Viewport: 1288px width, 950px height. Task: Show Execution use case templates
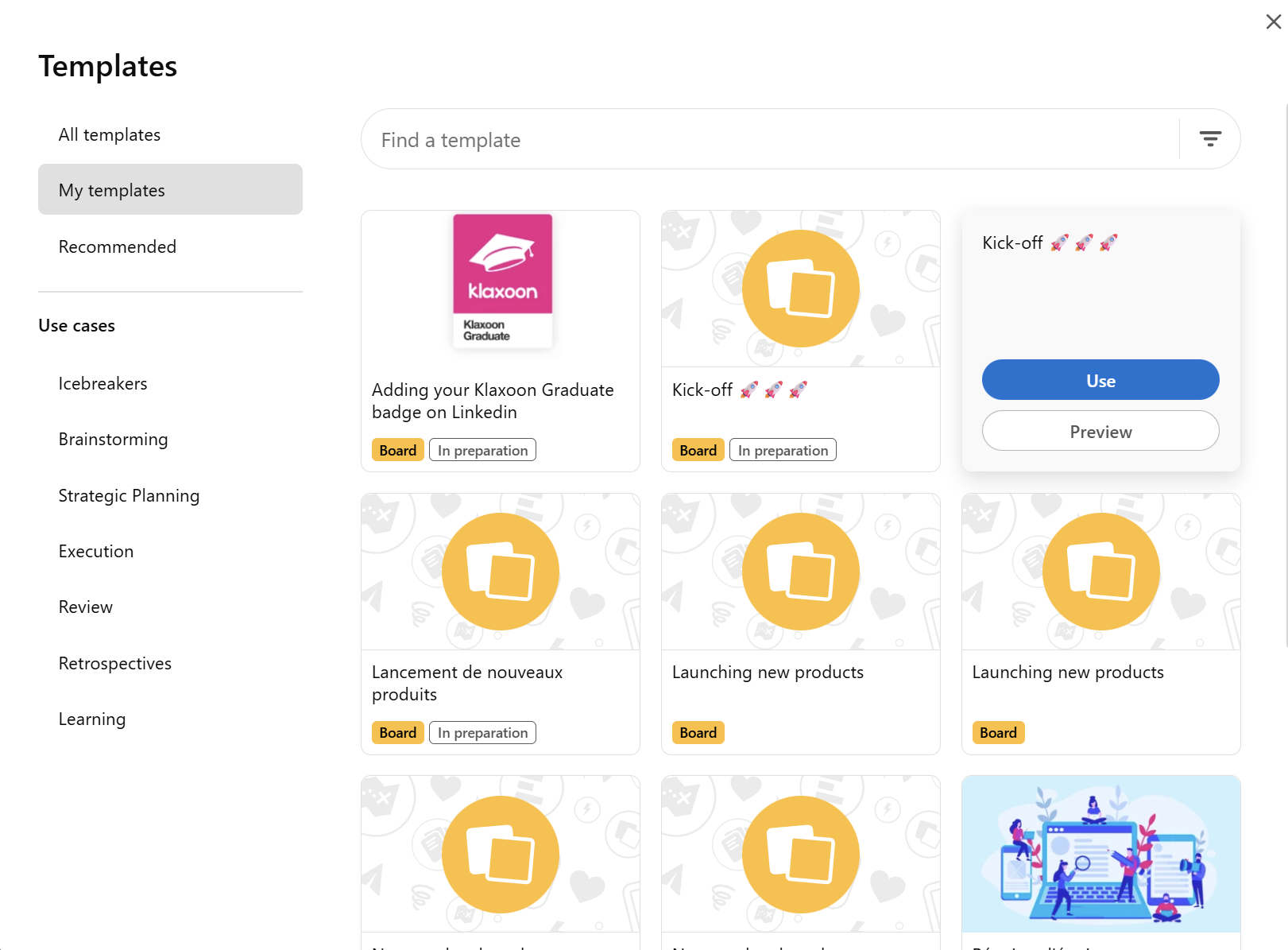pos(96,552)
